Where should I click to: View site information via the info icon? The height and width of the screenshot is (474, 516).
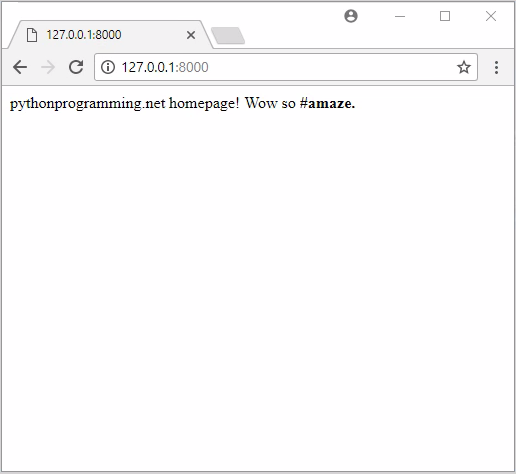click(x=108, y=67)
